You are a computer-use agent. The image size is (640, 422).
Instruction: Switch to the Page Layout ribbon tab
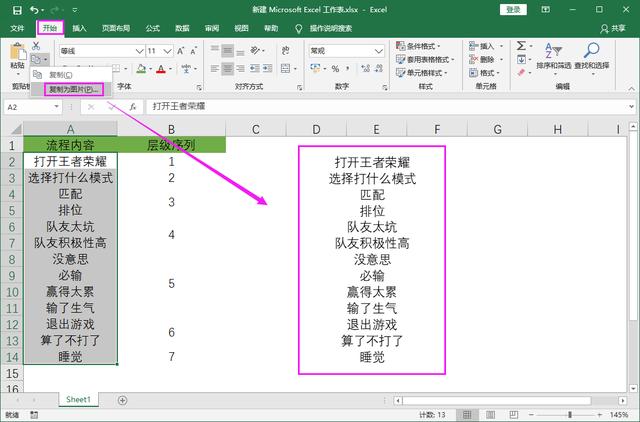pos(116,28)
